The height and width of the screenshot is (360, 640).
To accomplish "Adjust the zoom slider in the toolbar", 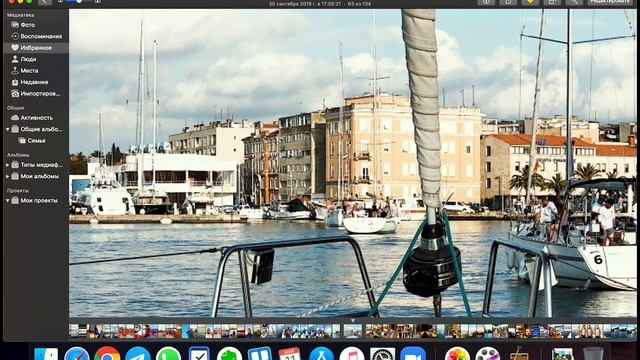I will click(x=79, y=2).
